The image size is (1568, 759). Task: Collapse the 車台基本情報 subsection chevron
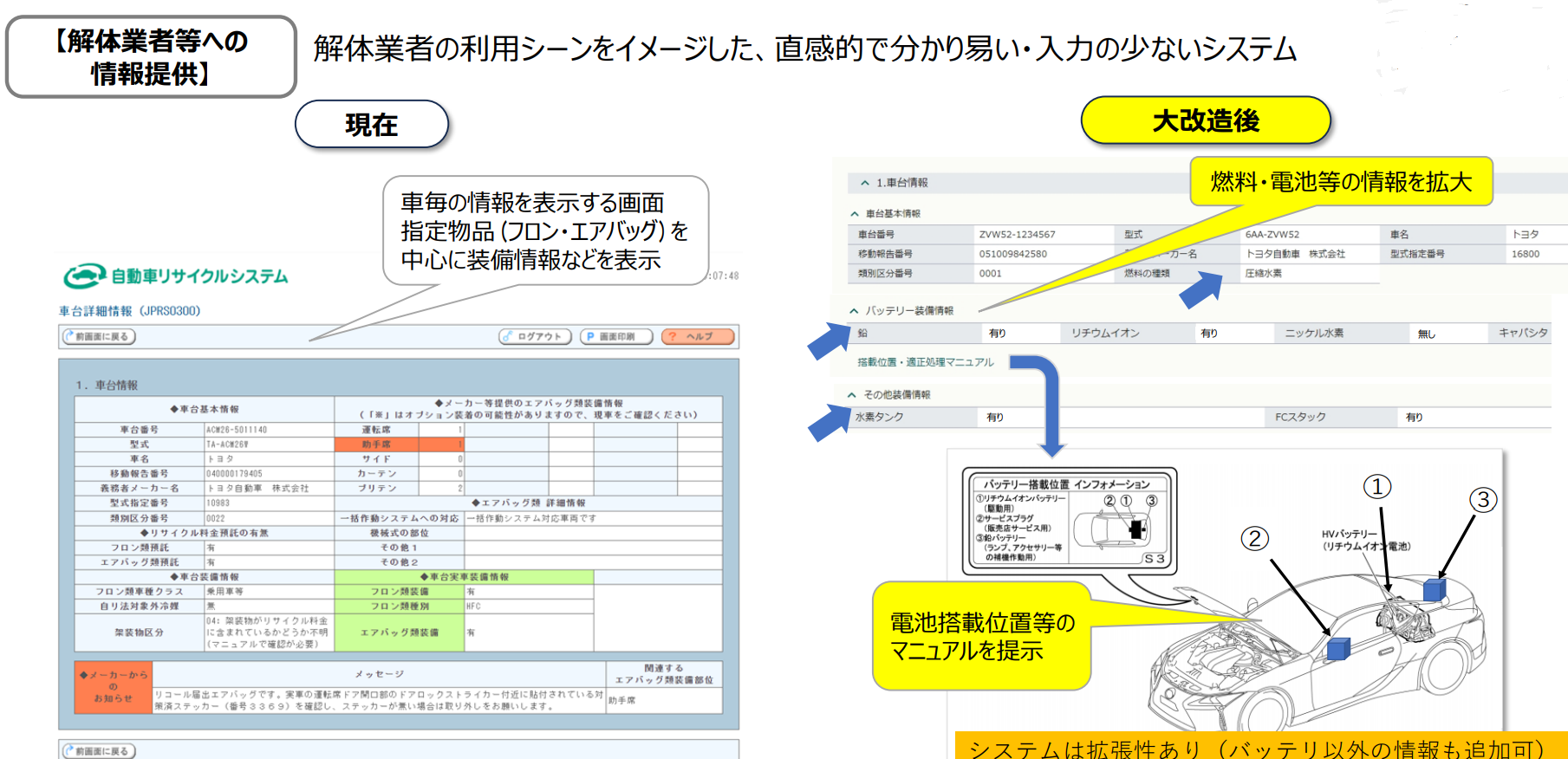click(x=855, y=213)
